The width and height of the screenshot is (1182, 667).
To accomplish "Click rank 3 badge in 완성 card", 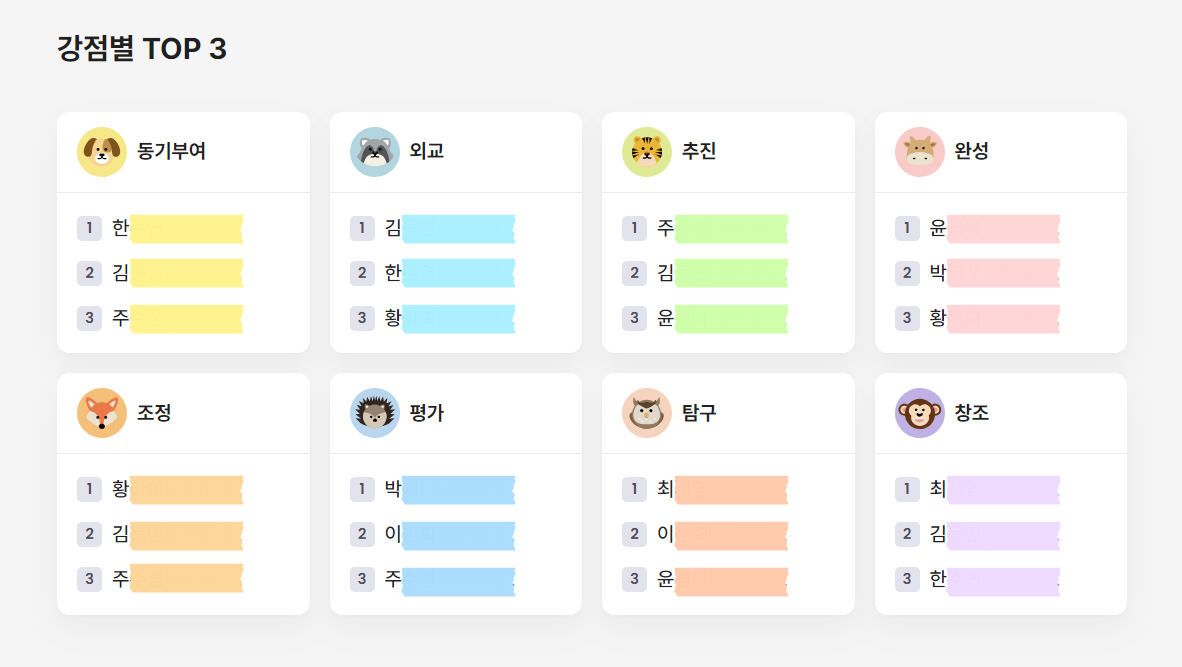I will point(907,317).
